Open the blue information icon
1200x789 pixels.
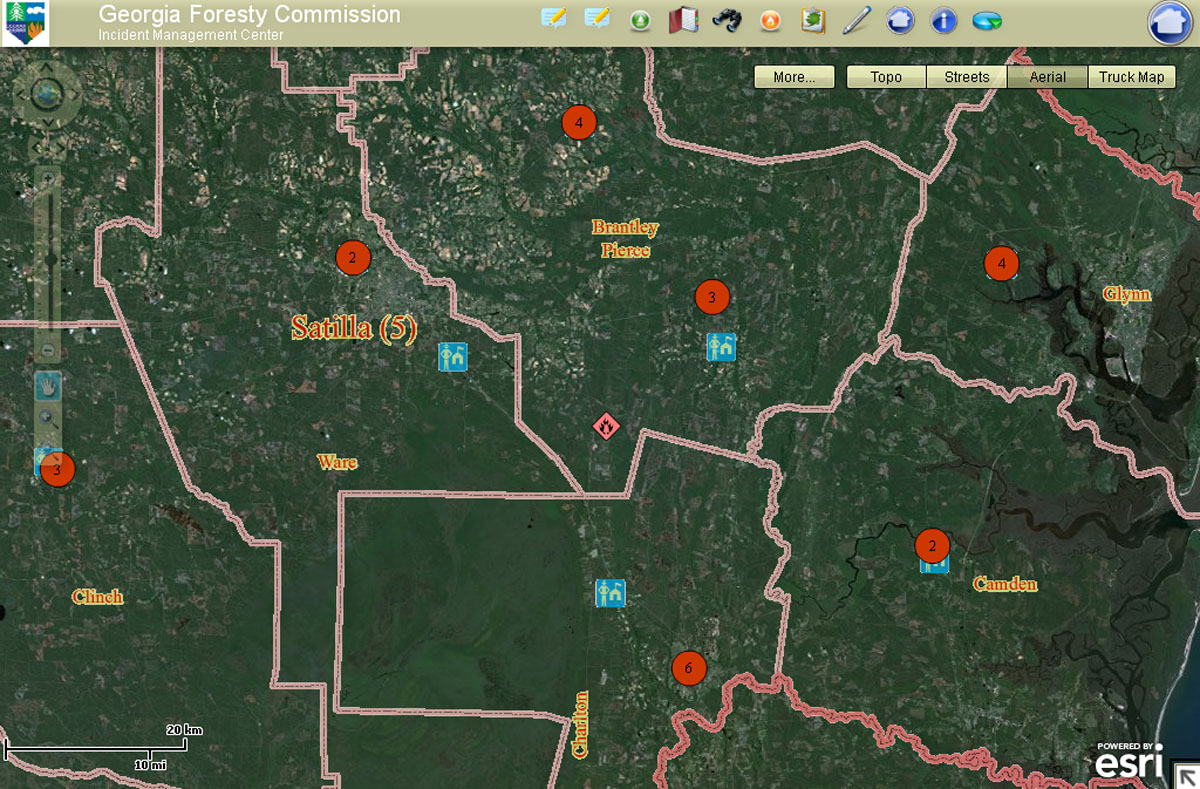point(943,20)
